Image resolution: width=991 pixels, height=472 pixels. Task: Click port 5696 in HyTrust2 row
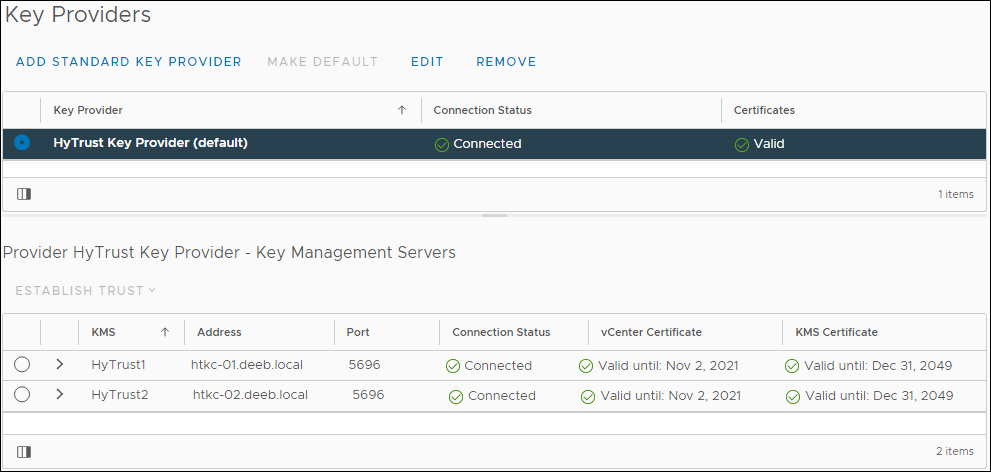pos(368,394)
